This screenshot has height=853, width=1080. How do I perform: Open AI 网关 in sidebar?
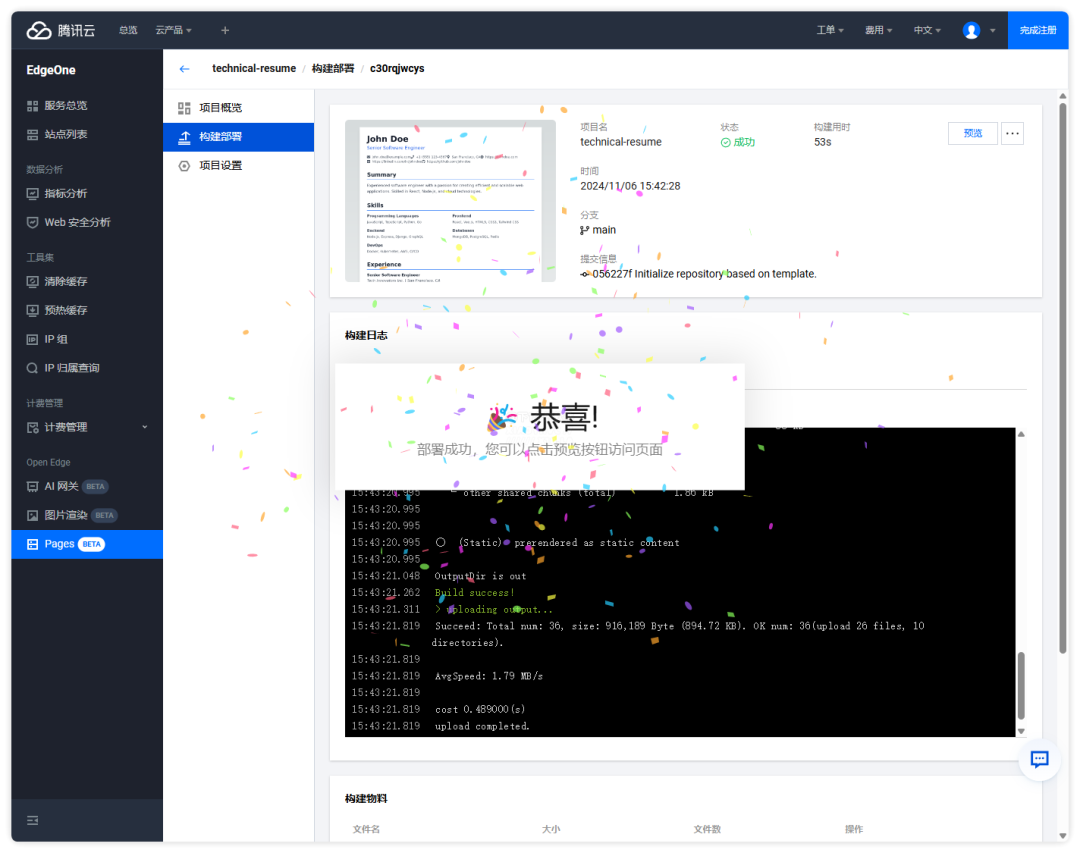coord(62,486)
